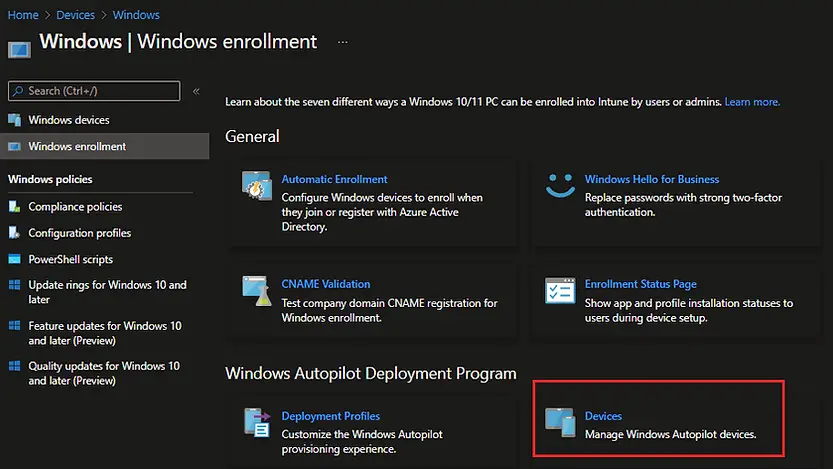Click the Configuration profiles icon

click(x=14, y=233)
